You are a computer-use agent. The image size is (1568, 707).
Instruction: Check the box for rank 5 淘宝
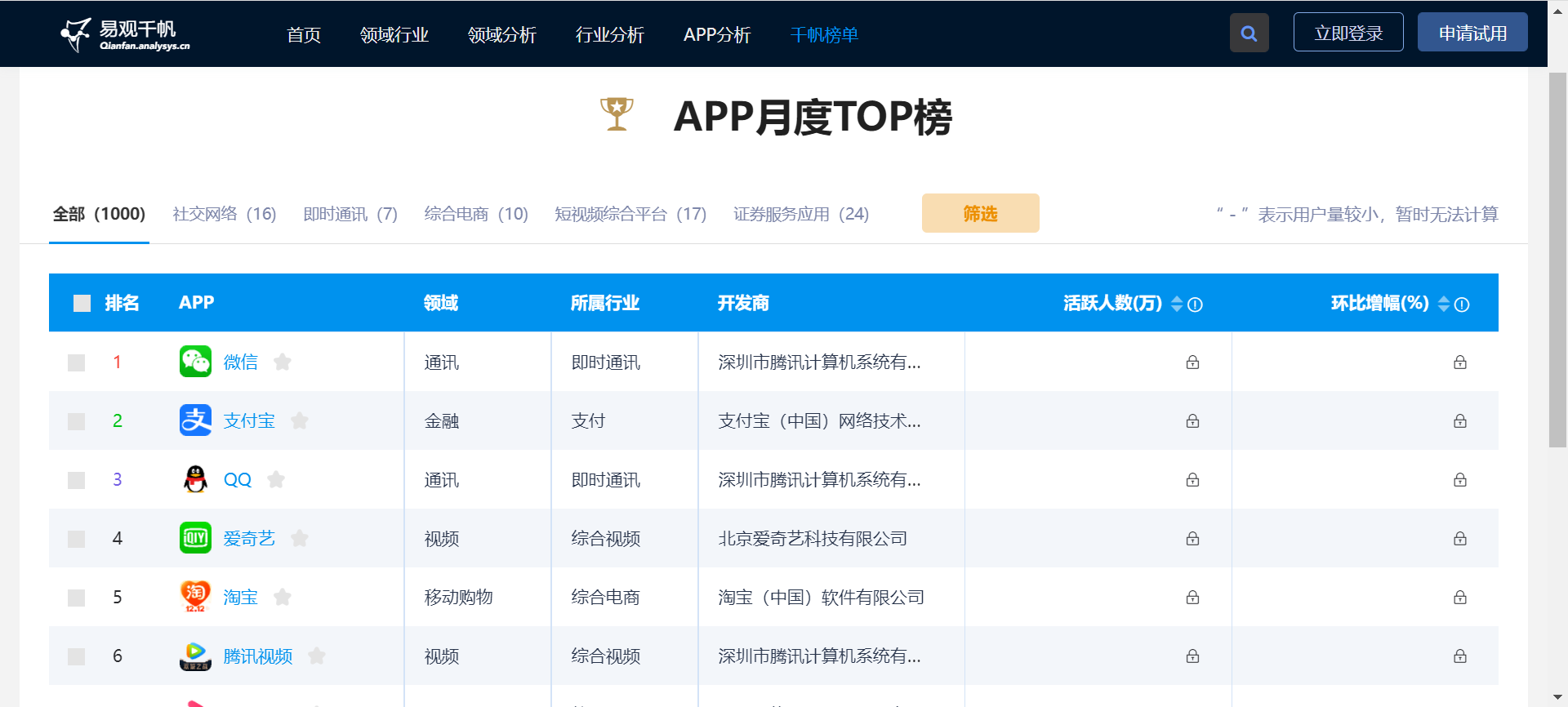tap(76, 598)
